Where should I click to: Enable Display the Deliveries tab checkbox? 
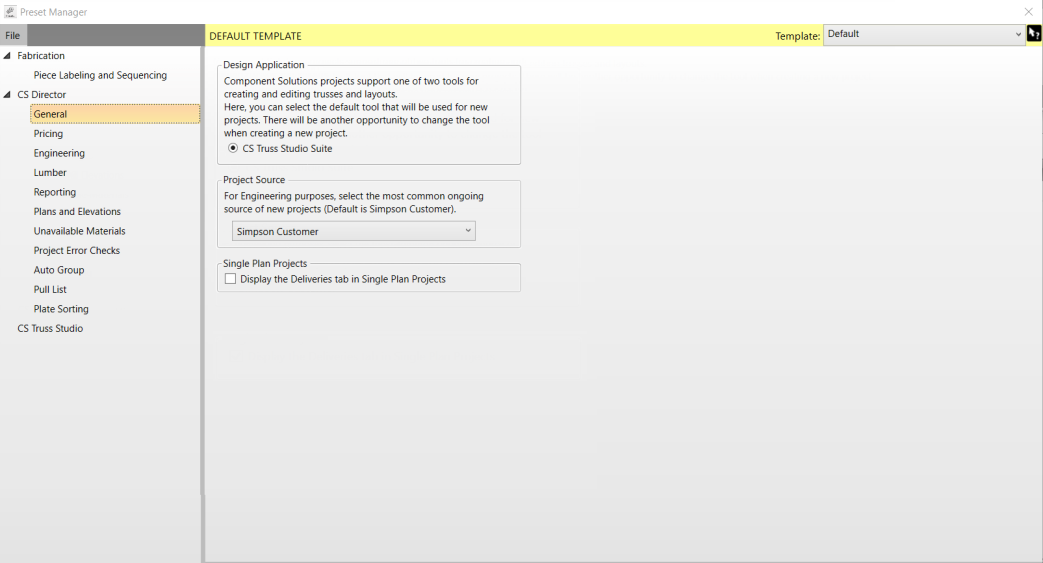(x=230, y=279)
